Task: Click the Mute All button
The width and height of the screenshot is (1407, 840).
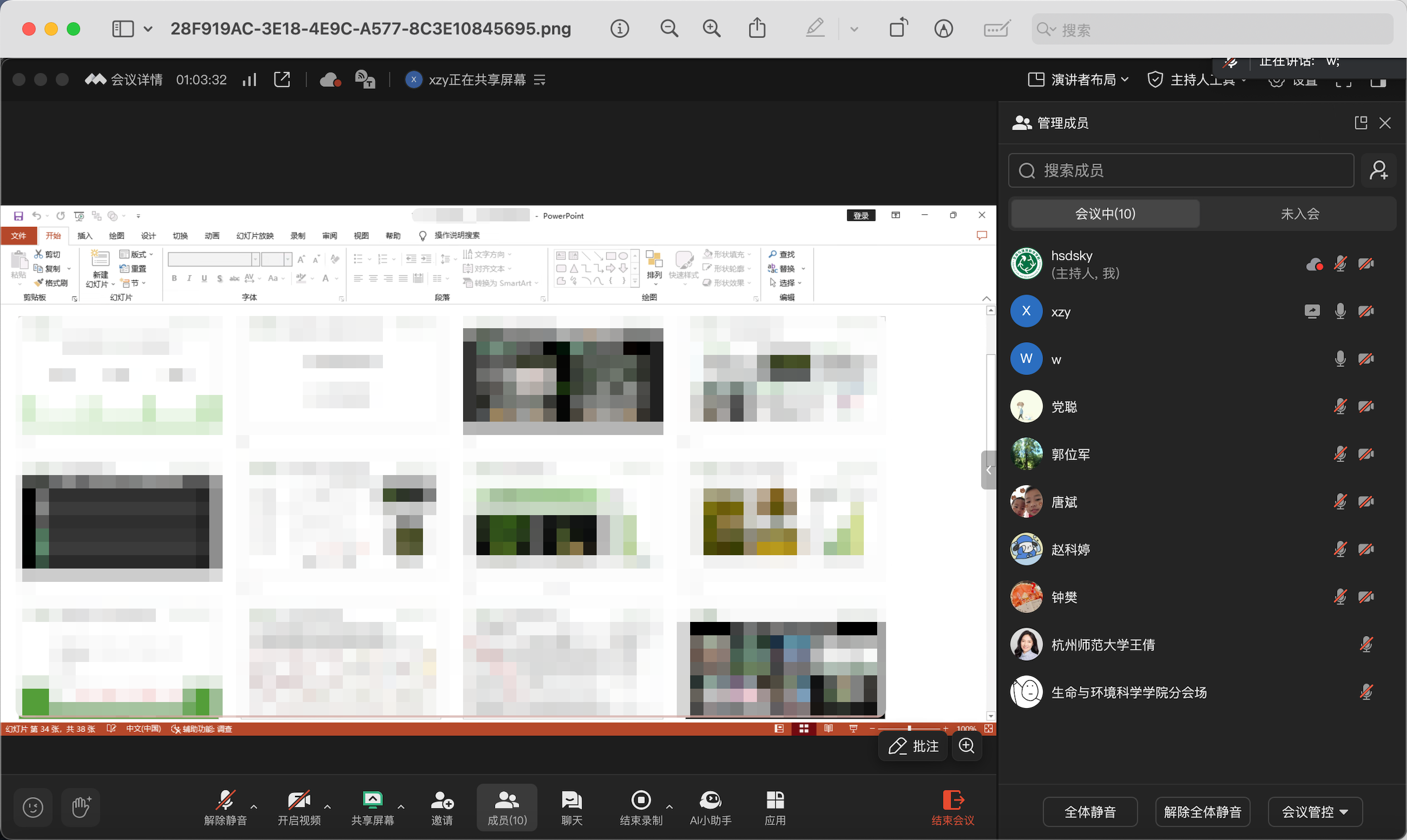Action: 1089,812
